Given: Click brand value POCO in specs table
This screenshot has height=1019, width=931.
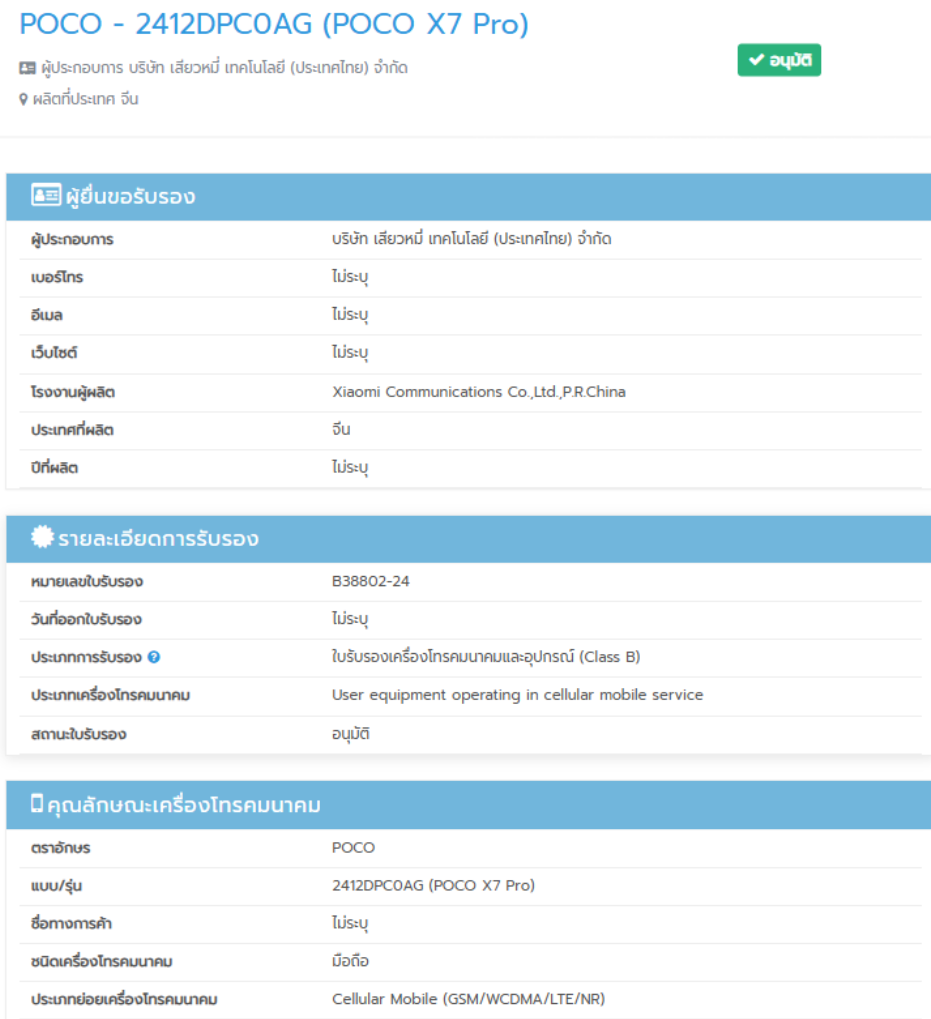Looking at the screenshot, I should (x=353, y=847).
